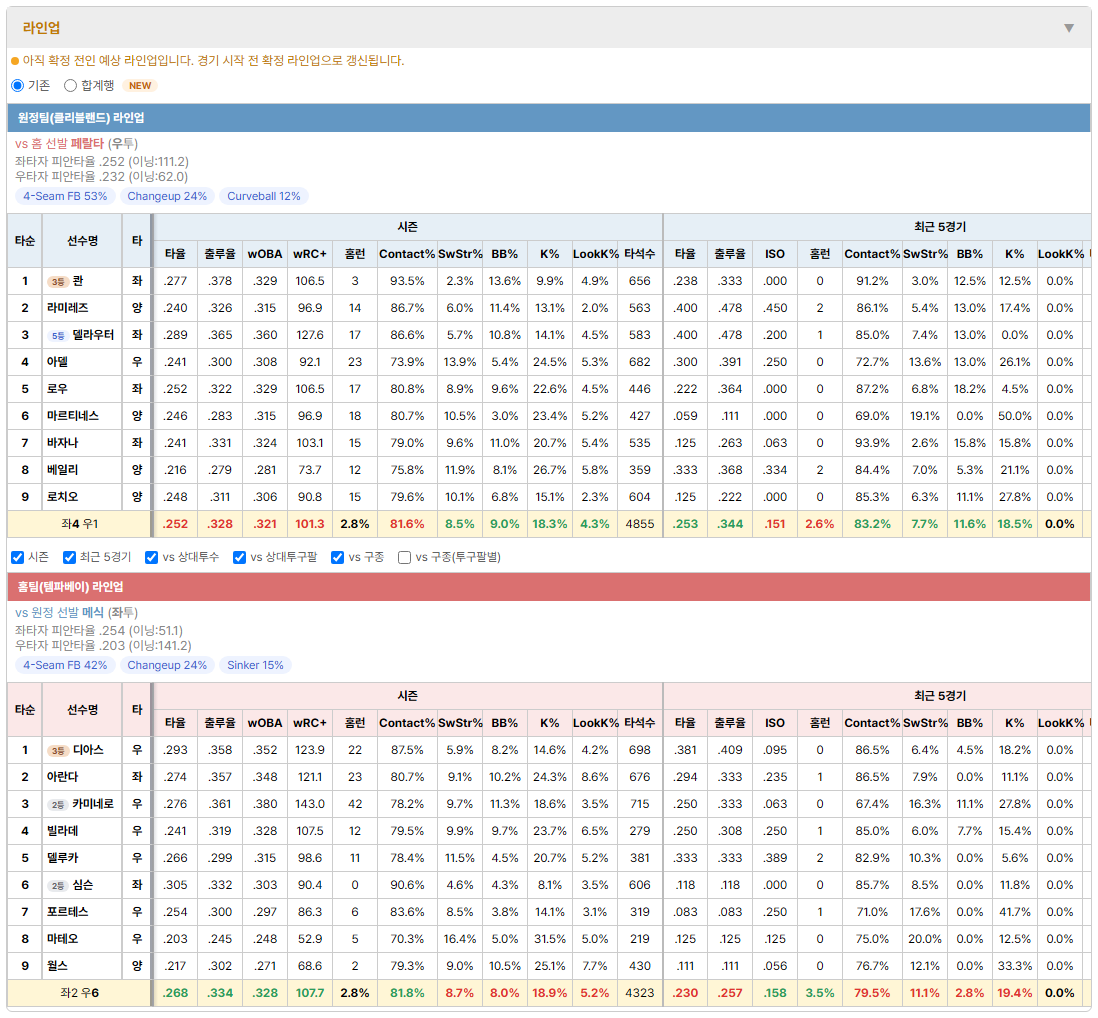Screen dimensions: 1098x1018
Task: Click player name 포르테스
Action: tap(68, 912)
